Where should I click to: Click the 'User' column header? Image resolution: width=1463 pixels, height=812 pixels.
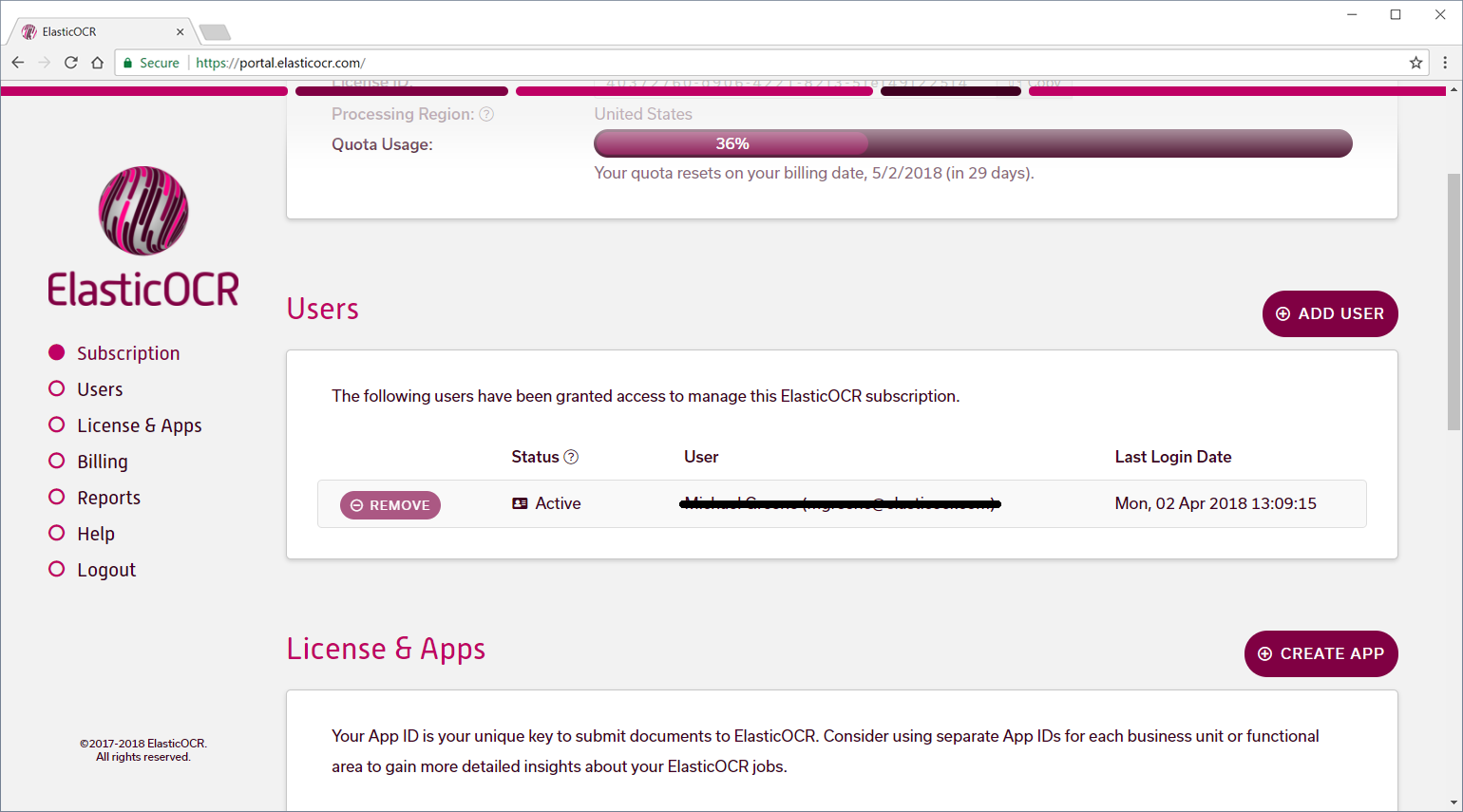(701, 457)
